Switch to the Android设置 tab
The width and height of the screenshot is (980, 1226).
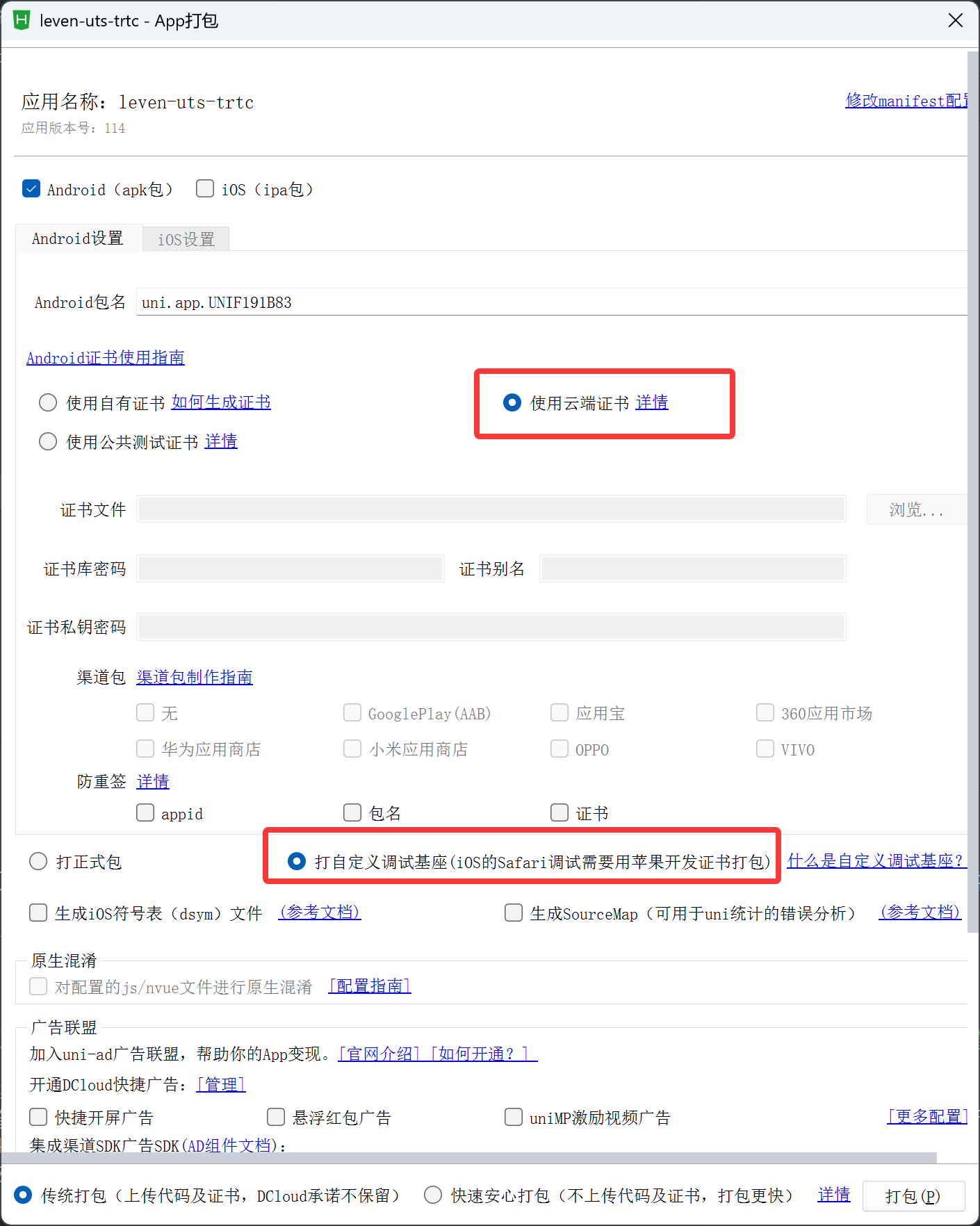tap(78, 238)
